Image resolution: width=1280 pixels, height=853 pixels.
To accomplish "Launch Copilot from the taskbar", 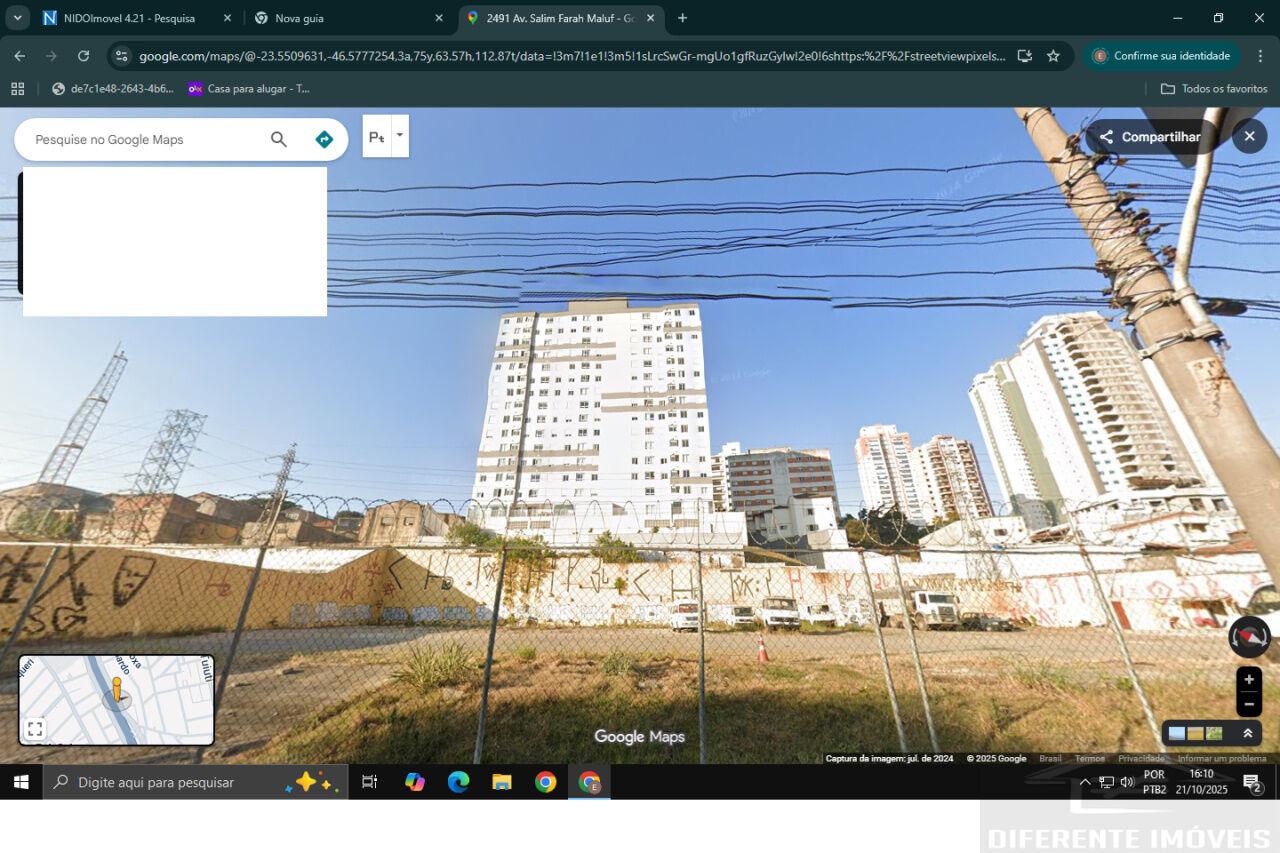I will 415,782.
